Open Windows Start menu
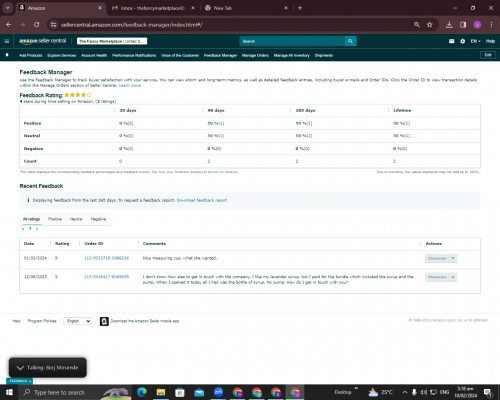 pyautogui.click(x=9, y=392)
